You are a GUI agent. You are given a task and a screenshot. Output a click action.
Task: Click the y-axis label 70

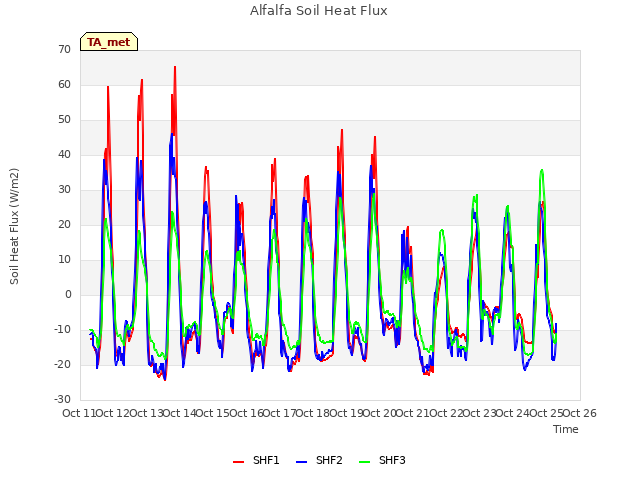click(x=64, y=49)
